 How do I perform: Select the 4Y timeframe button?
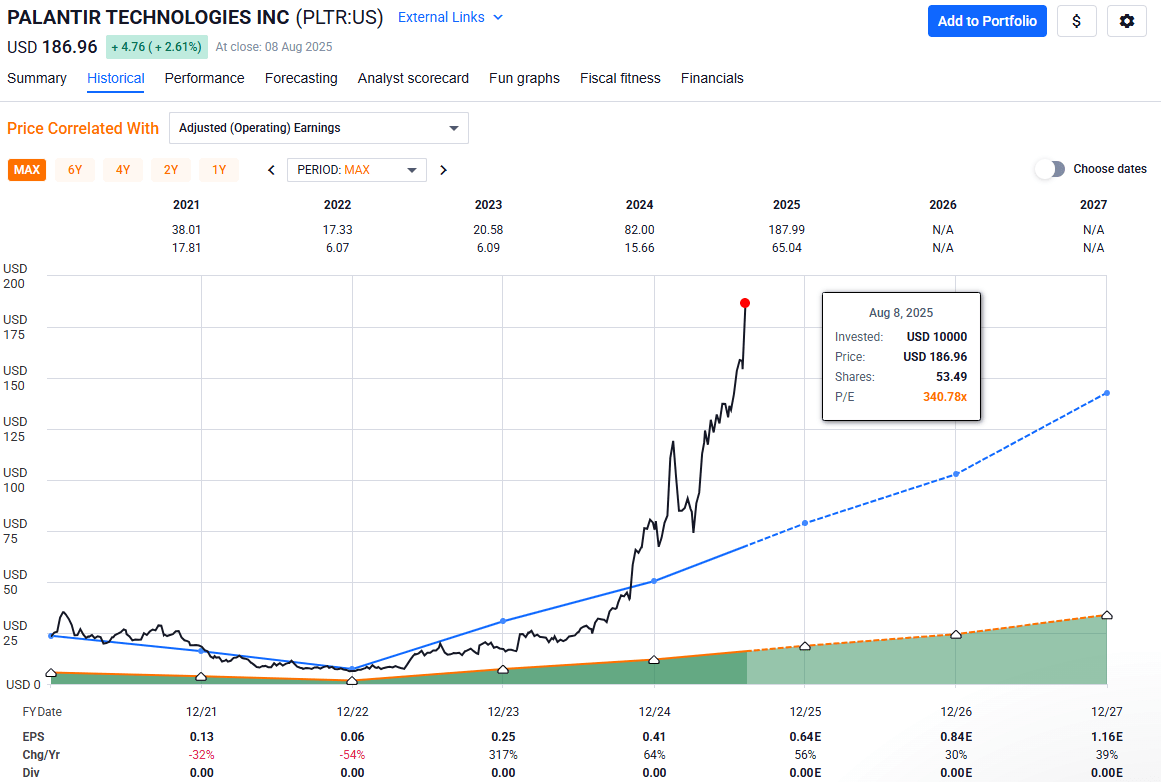(x=122, y=170)
